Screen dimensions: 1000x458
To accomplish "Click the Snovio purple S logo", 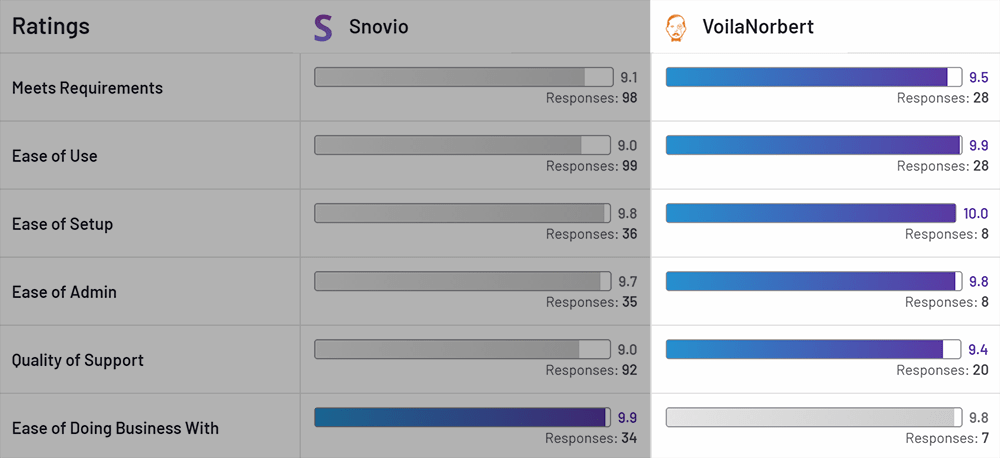I will [323, 28].
